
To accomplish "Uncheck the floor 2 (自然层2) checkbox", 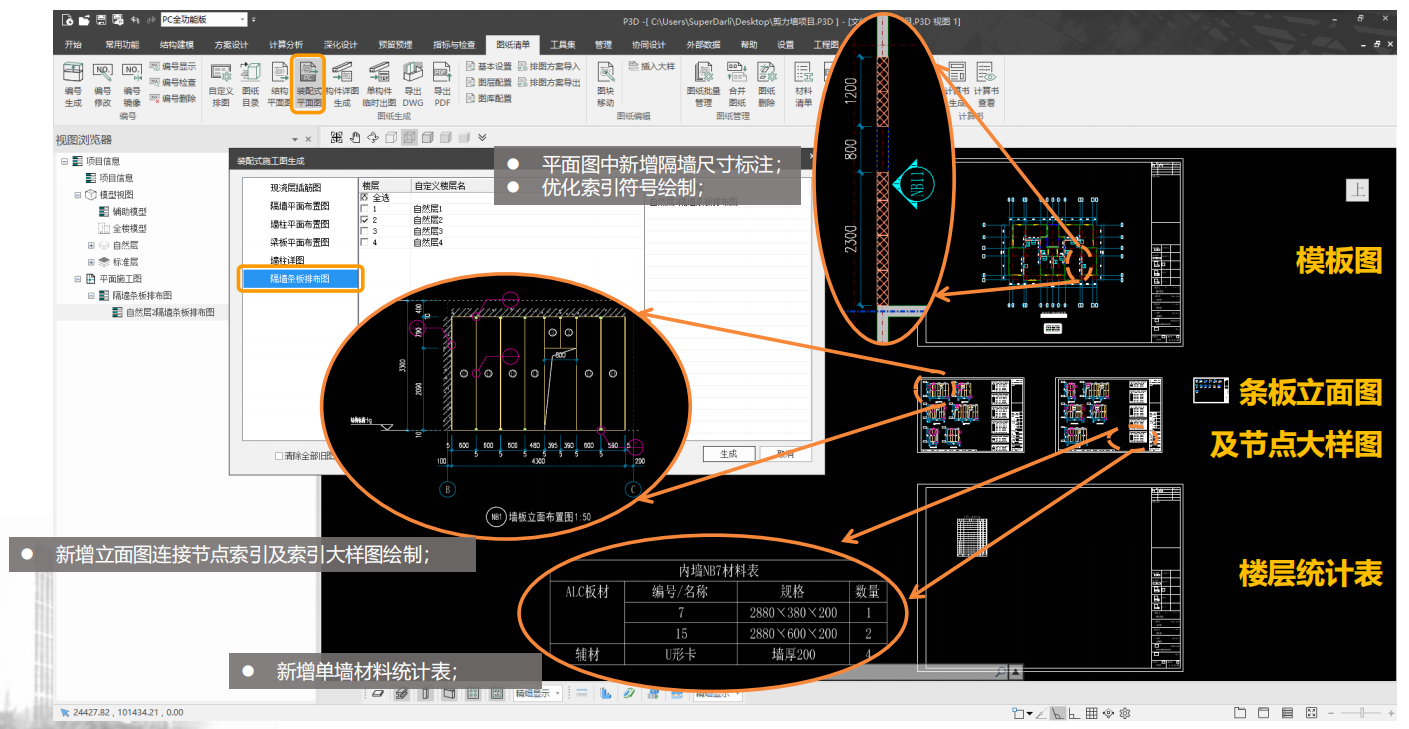I will [x=364, y=220].
